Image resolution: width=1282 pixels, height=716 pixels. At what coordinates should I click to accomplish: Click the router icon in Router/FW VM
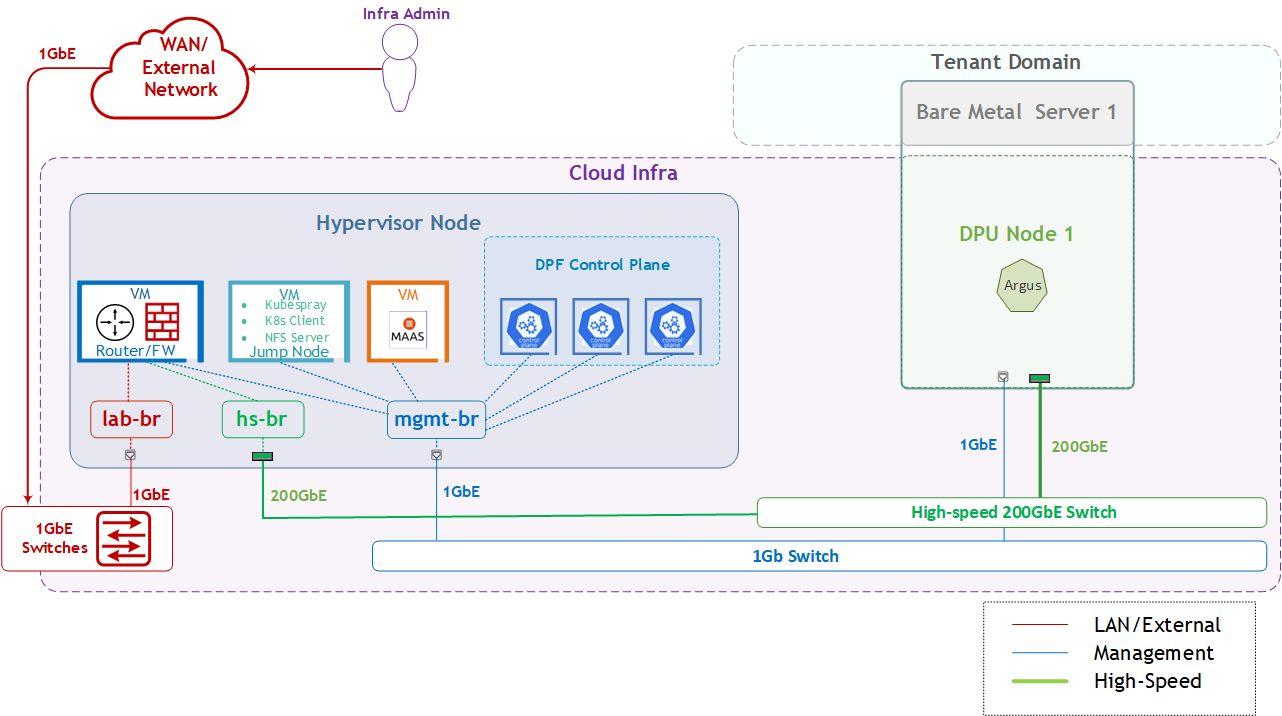point(114,322)
